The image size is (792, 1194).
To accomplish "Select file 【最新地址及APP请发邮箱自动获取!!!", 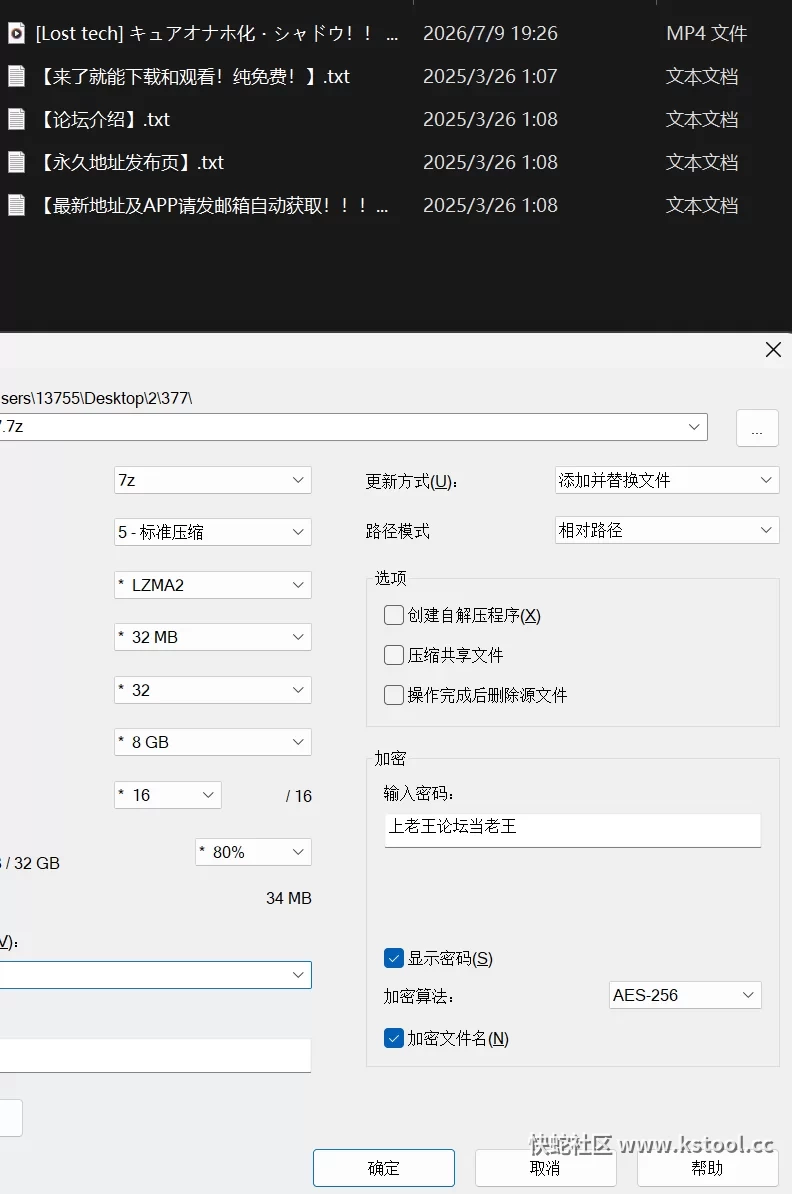I will click(x=212, y=206).
